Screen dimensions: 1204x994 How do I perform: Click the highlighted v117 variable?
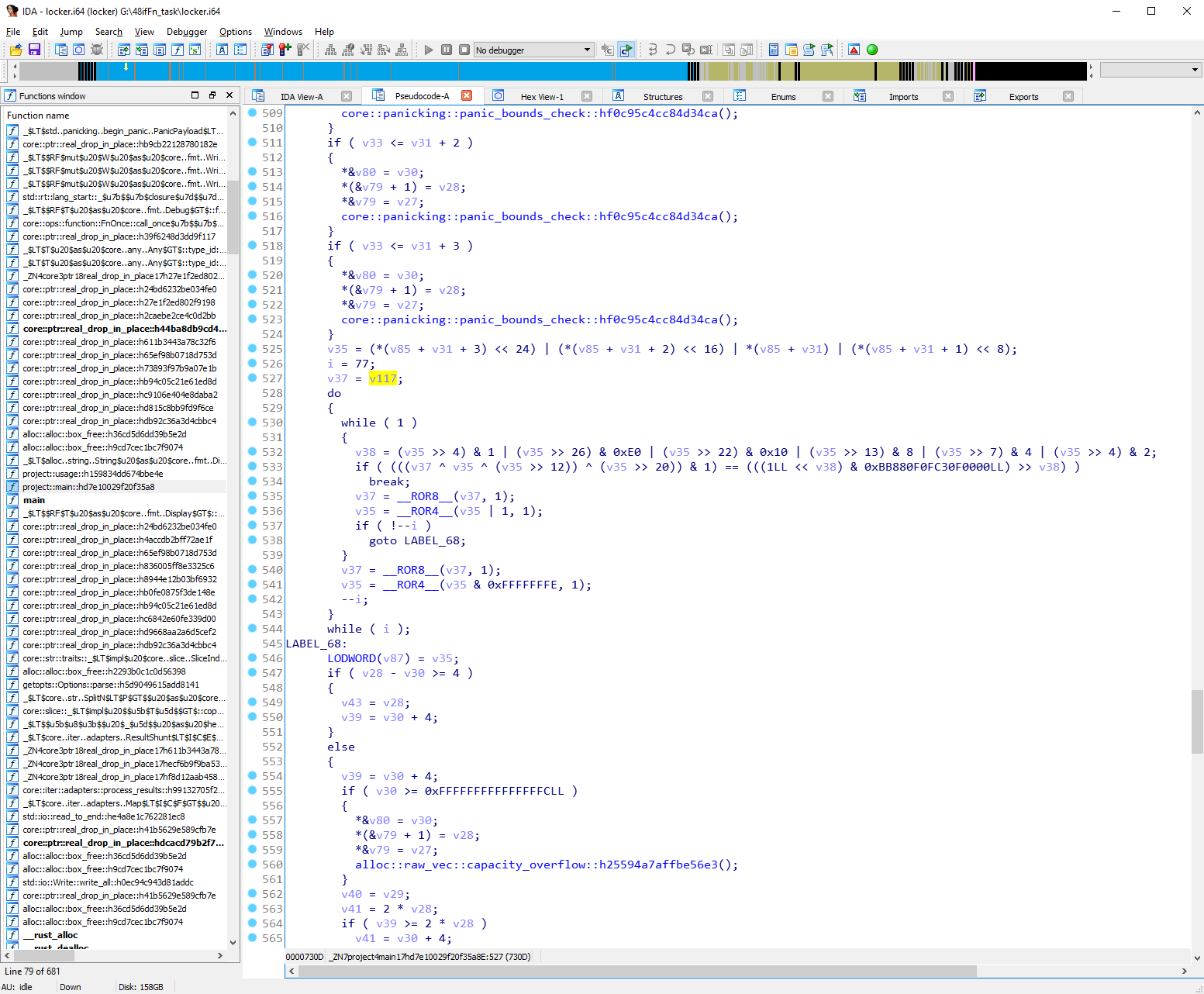click(382, 378)
